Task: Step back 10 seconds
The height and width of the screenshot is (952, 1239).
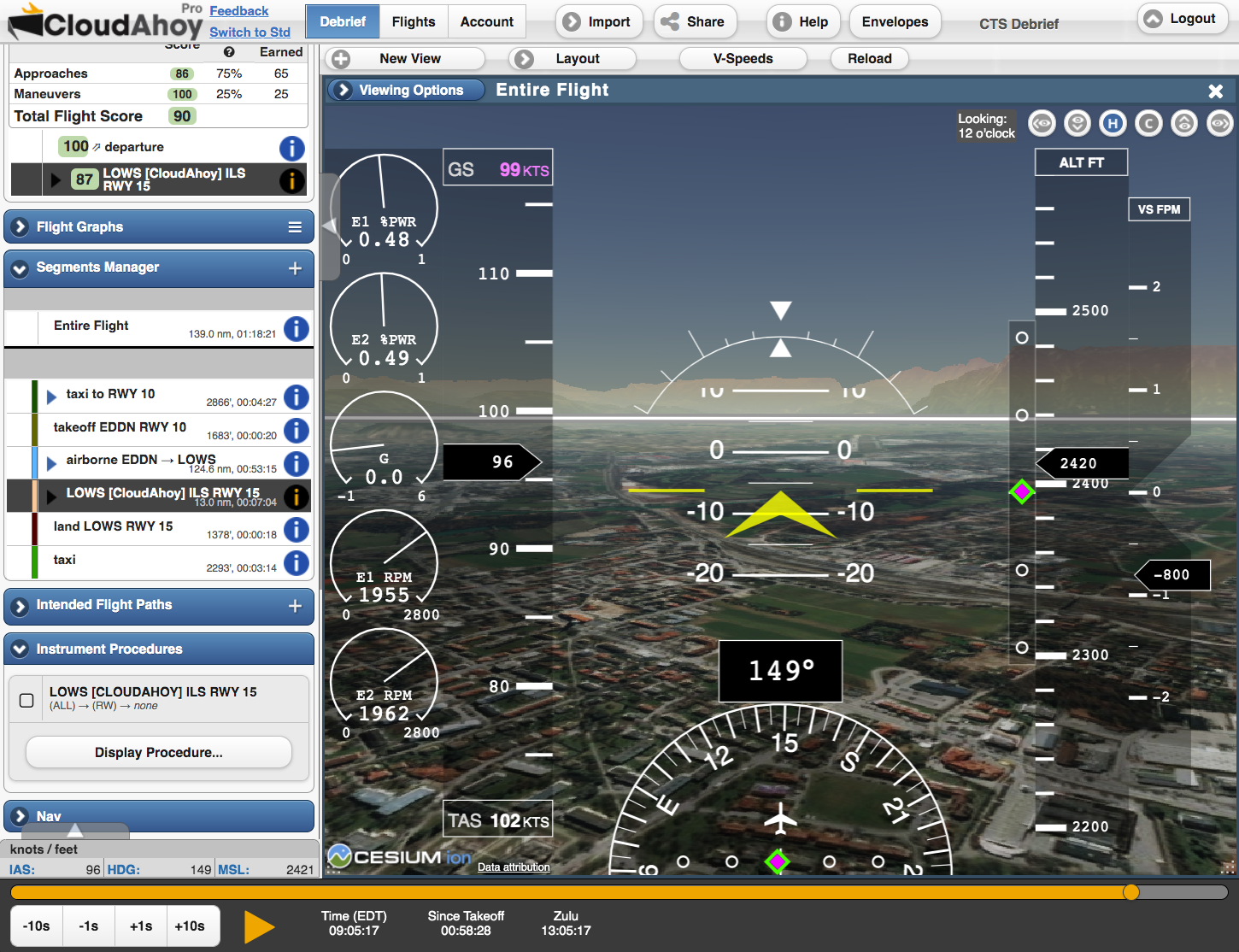Action: (37, 926)
